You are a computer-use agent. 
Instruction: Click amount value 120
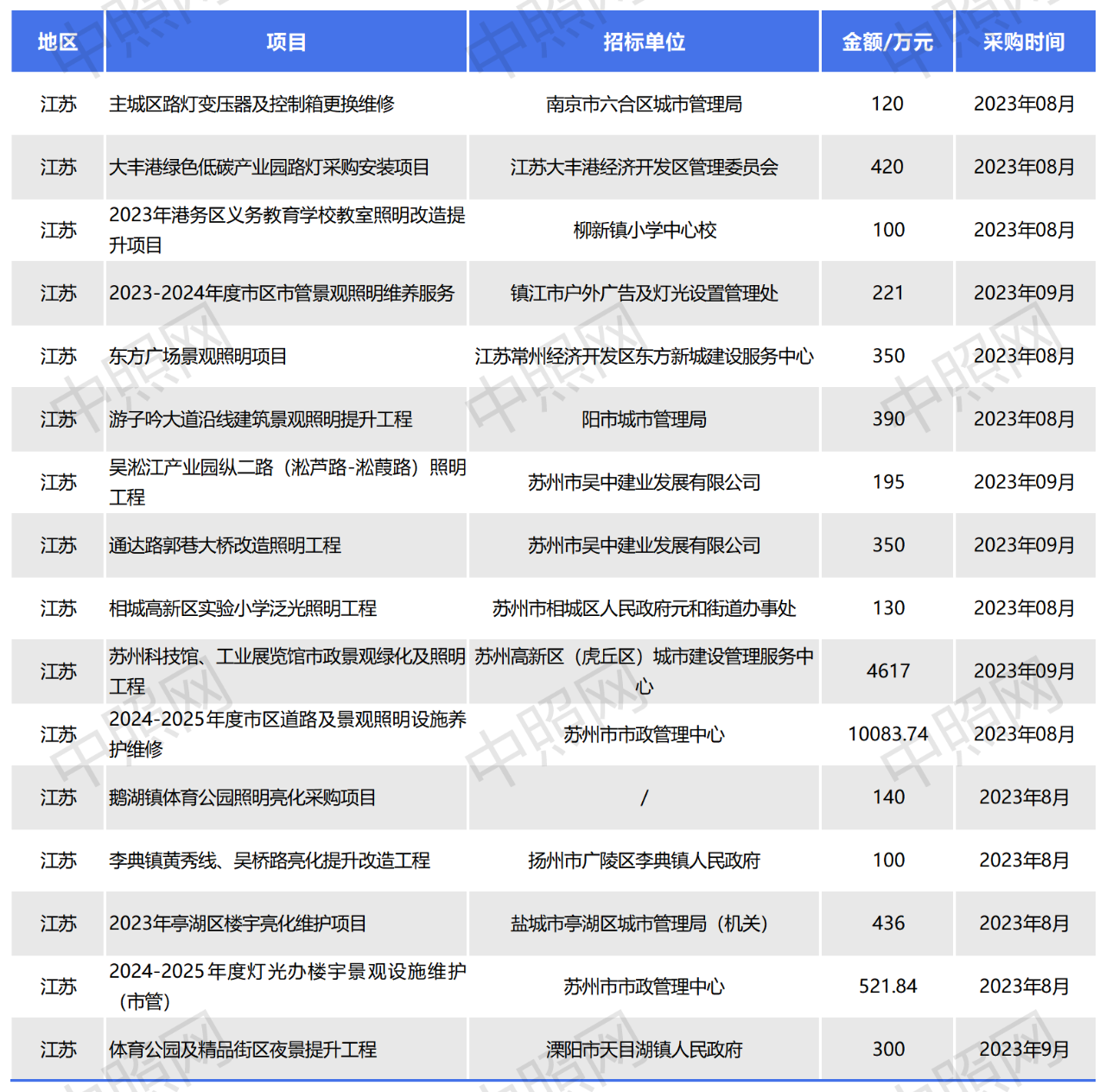click(x=887, y=104)
